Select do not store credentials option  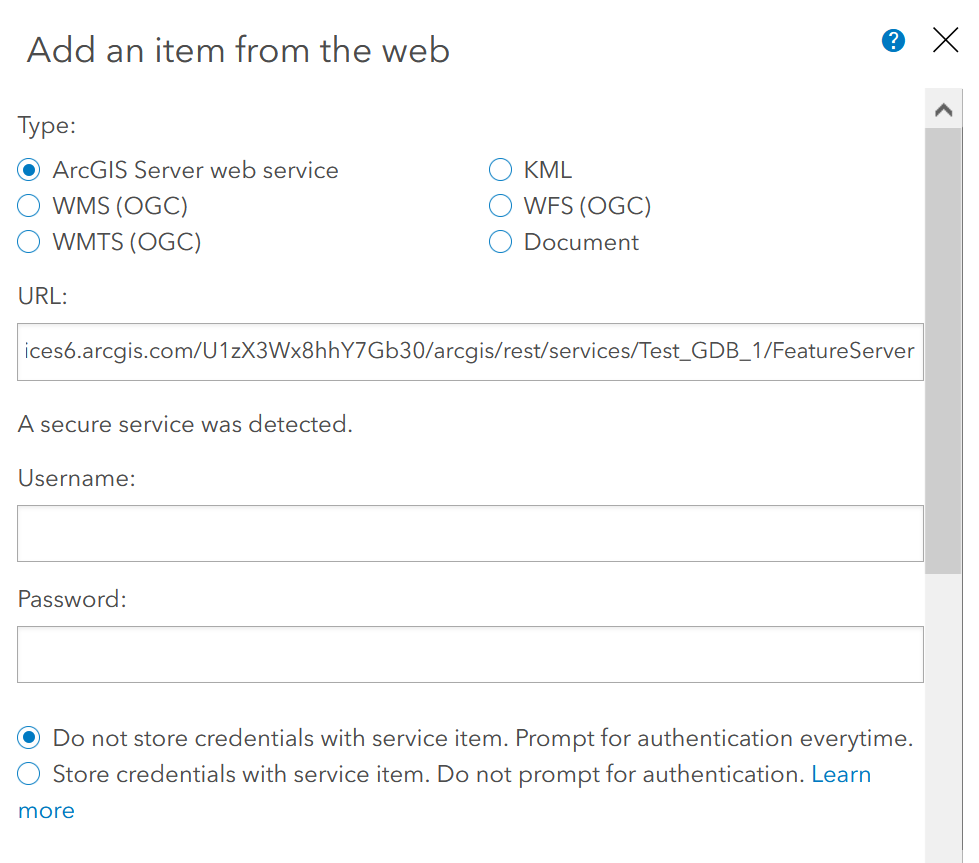[28, 738]
